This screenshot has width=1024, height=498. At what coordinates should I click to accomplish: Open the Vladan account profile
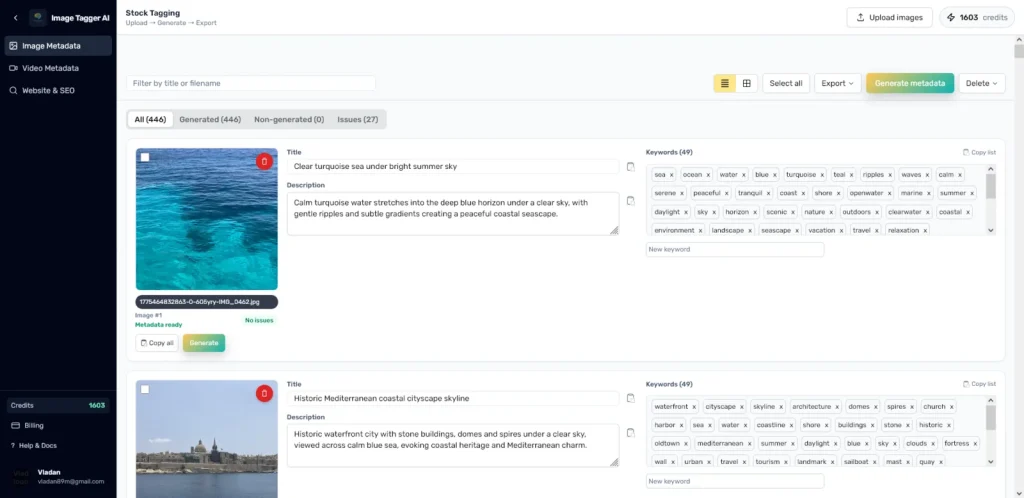[x=58, y=476]
